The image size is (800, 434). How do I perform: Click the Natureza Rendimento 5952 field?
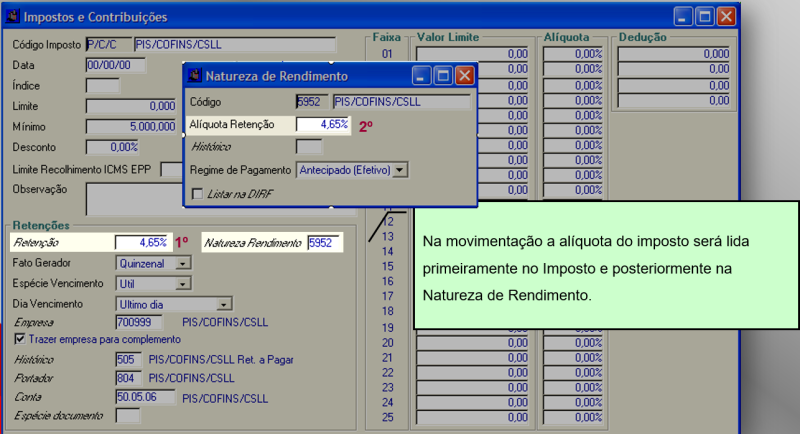(x=323, y=243)
